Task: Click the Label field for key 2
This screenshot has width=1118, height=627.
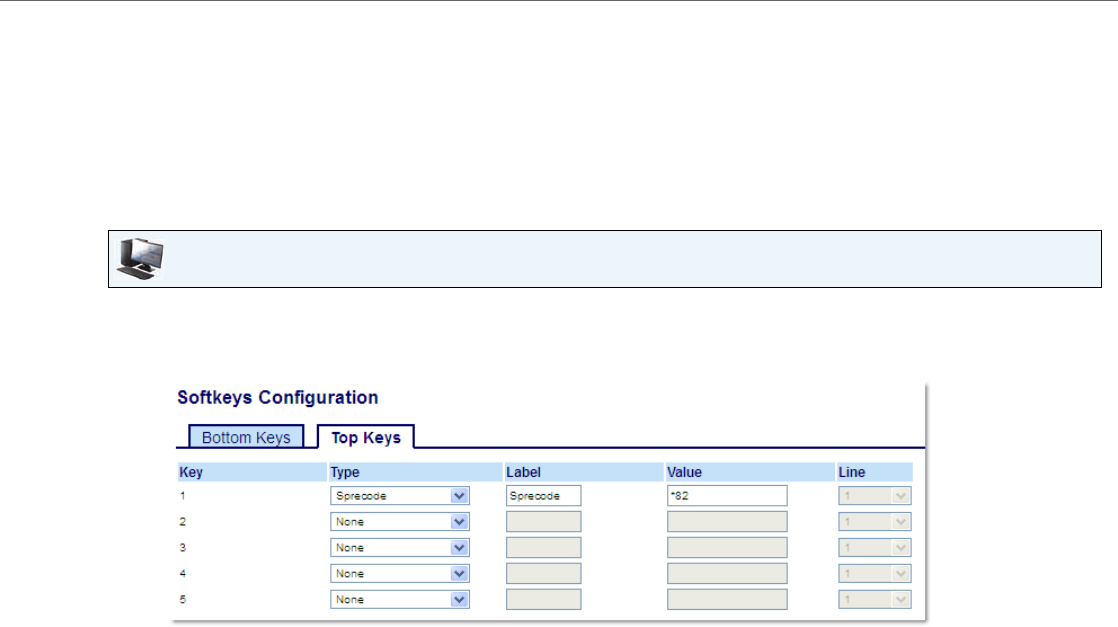Action: (543, 521)
